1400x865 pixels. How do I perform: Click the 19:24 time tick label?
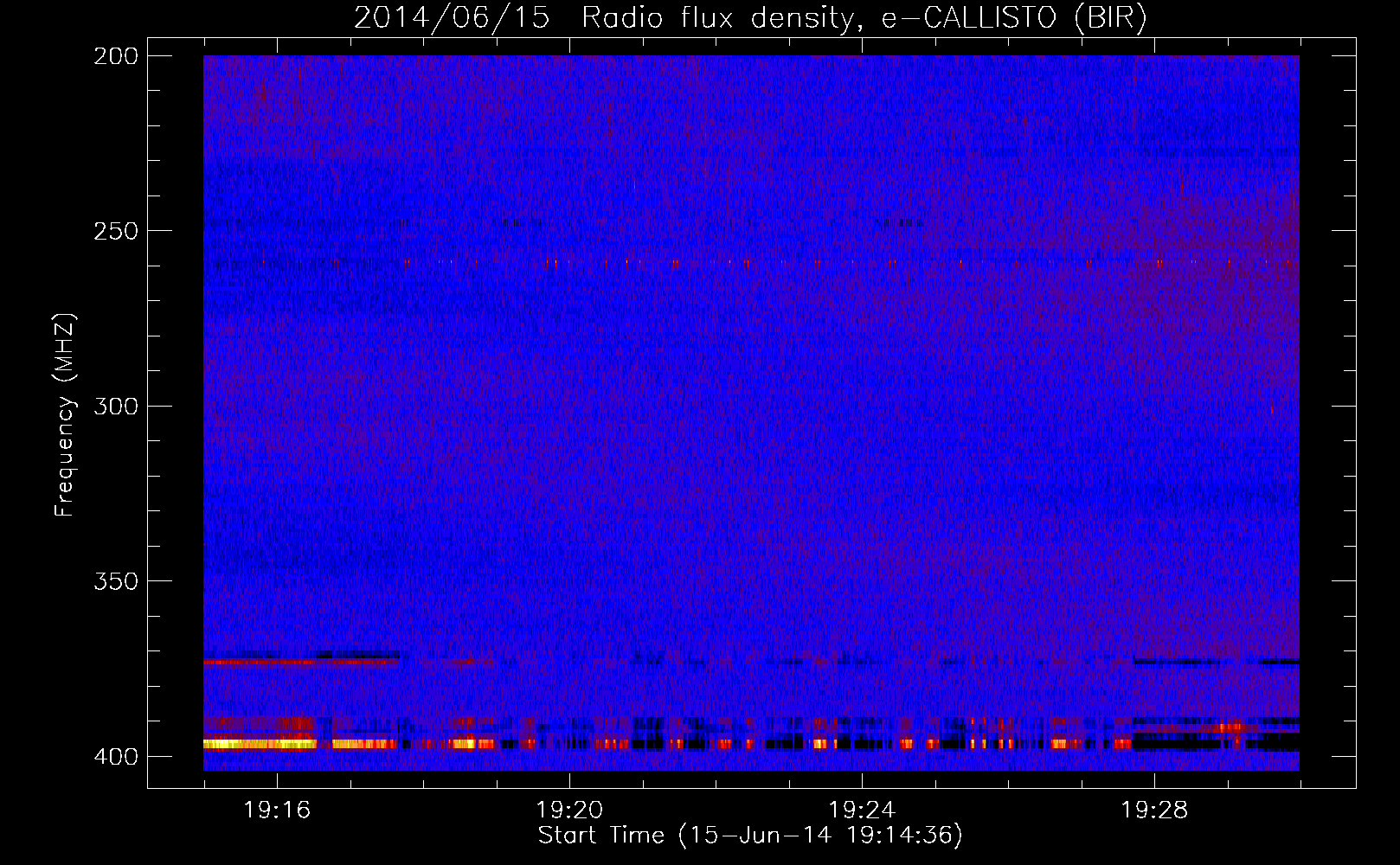point(862,811)
